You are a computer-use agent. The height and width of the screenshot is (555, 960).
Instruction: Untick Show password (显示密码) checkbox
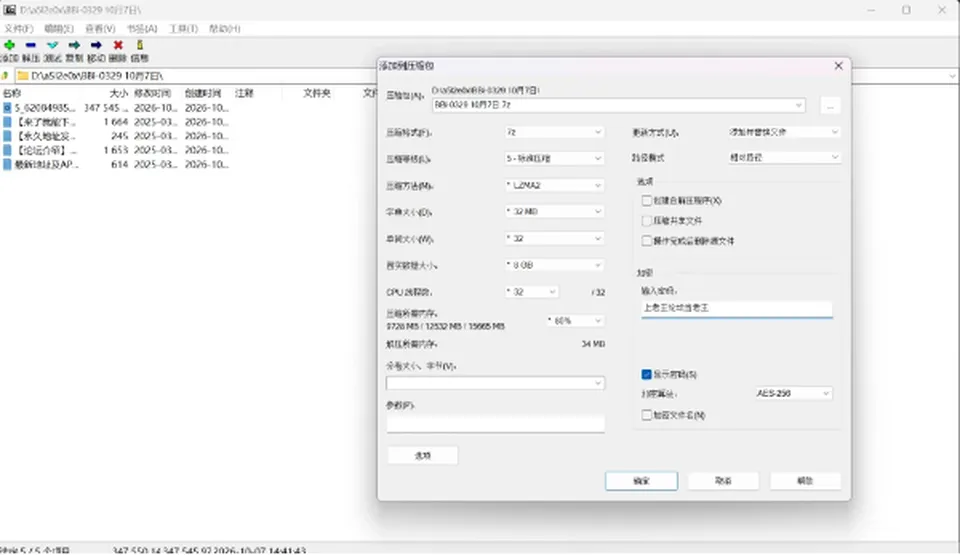(647, 374)
